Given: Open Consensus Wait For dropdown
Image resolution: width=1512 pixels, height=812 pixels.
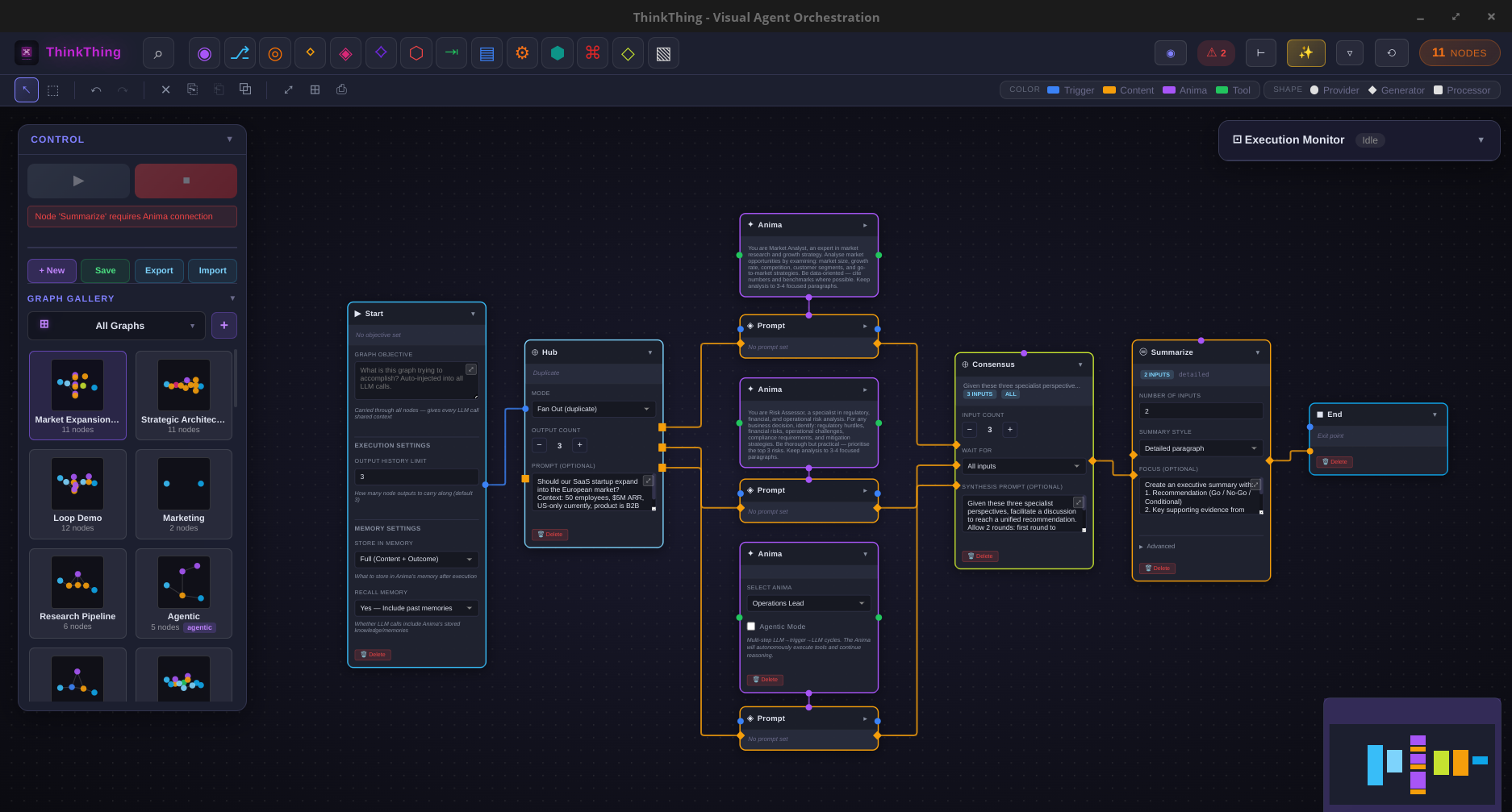Looking at the screenshot, I should click(1024, 466).
